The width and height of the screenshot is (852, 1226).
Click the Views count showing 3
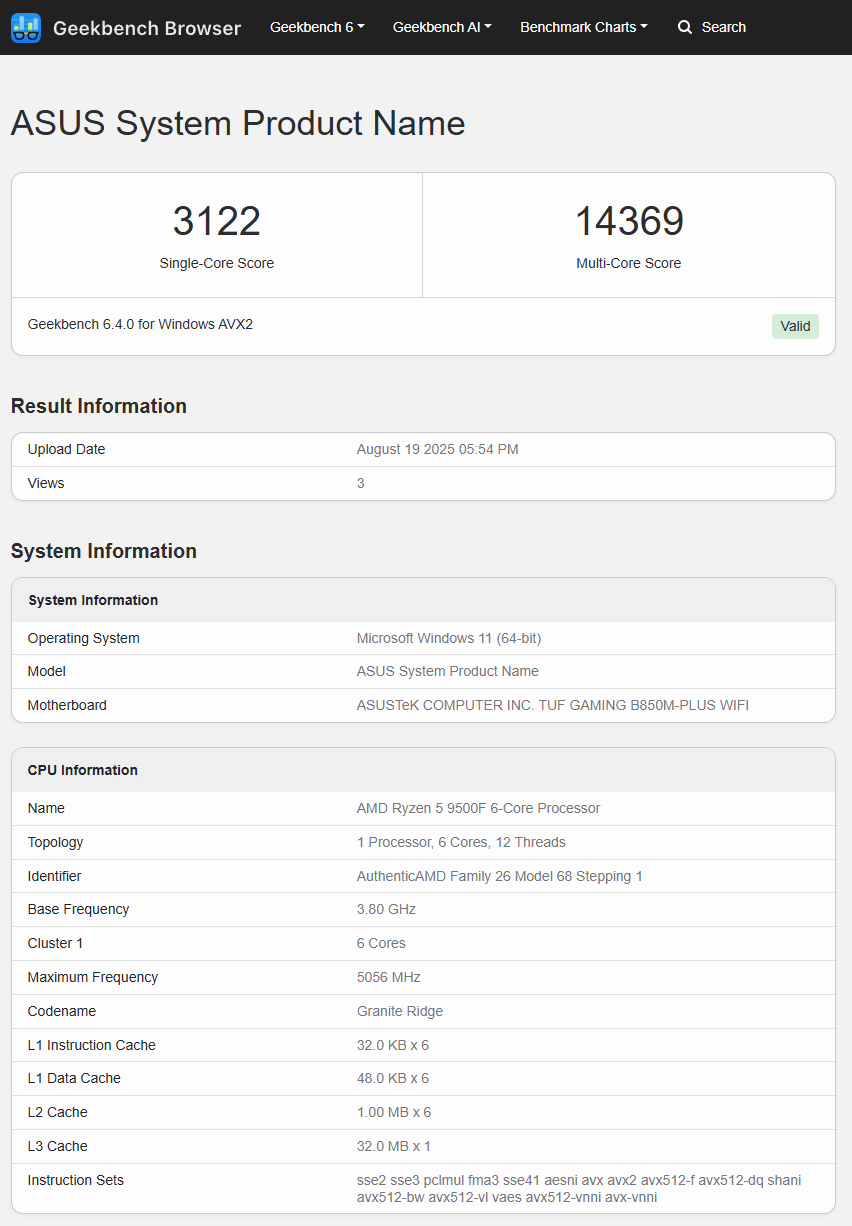(360, 483)
